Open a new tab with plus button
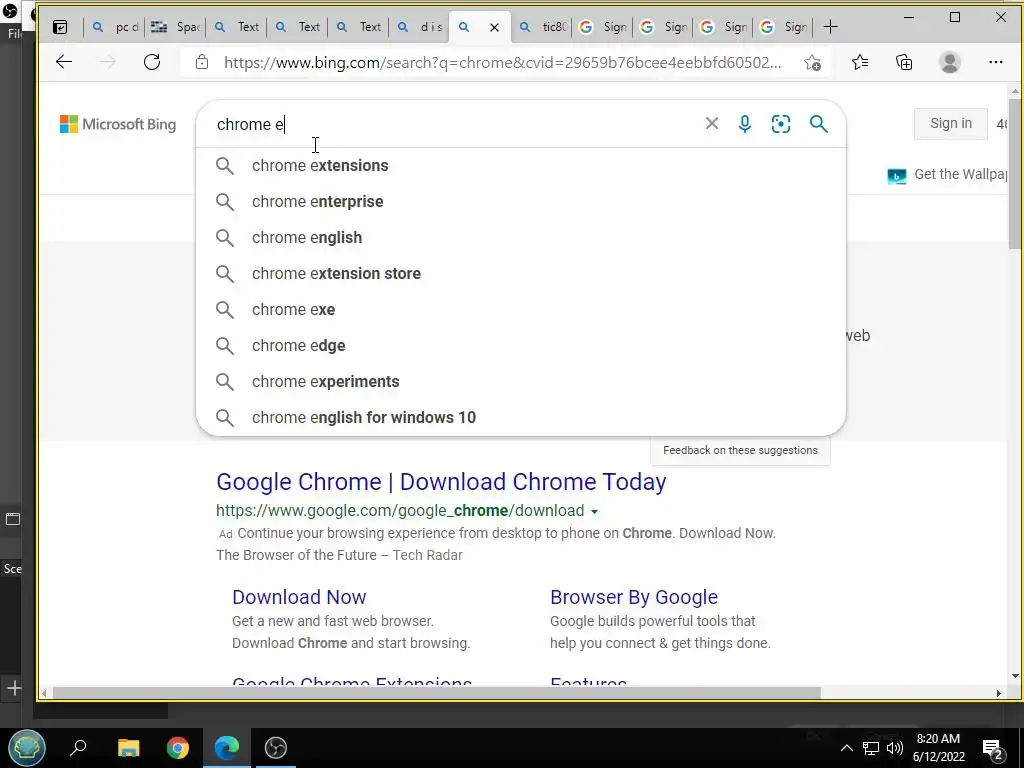The image size is (1024, 768). coord(830,27)
